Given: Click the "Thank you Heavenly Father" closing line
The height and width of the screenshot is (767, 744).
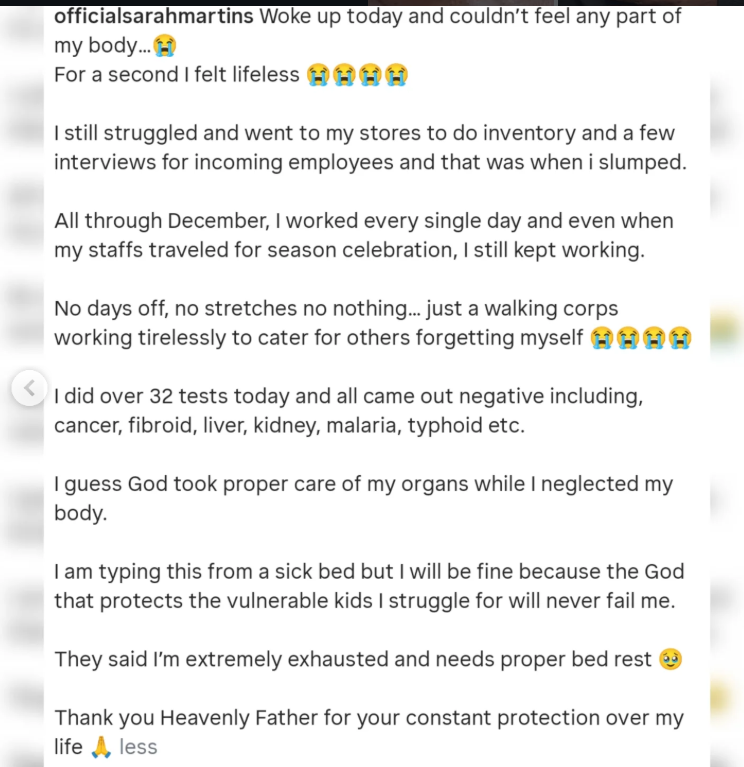Looking at the screenshot, I should (369, 718).
